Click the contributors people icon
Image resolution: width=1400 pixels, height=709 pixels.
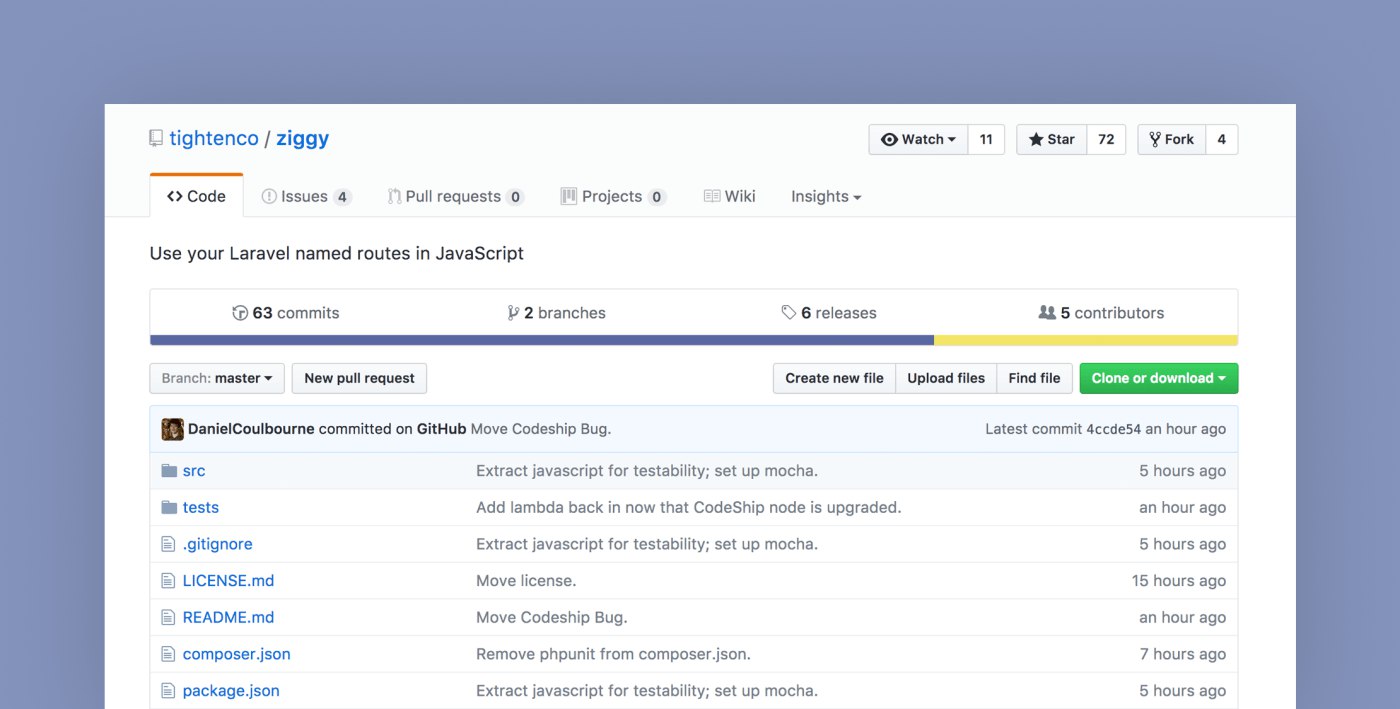click(1047, 313)
